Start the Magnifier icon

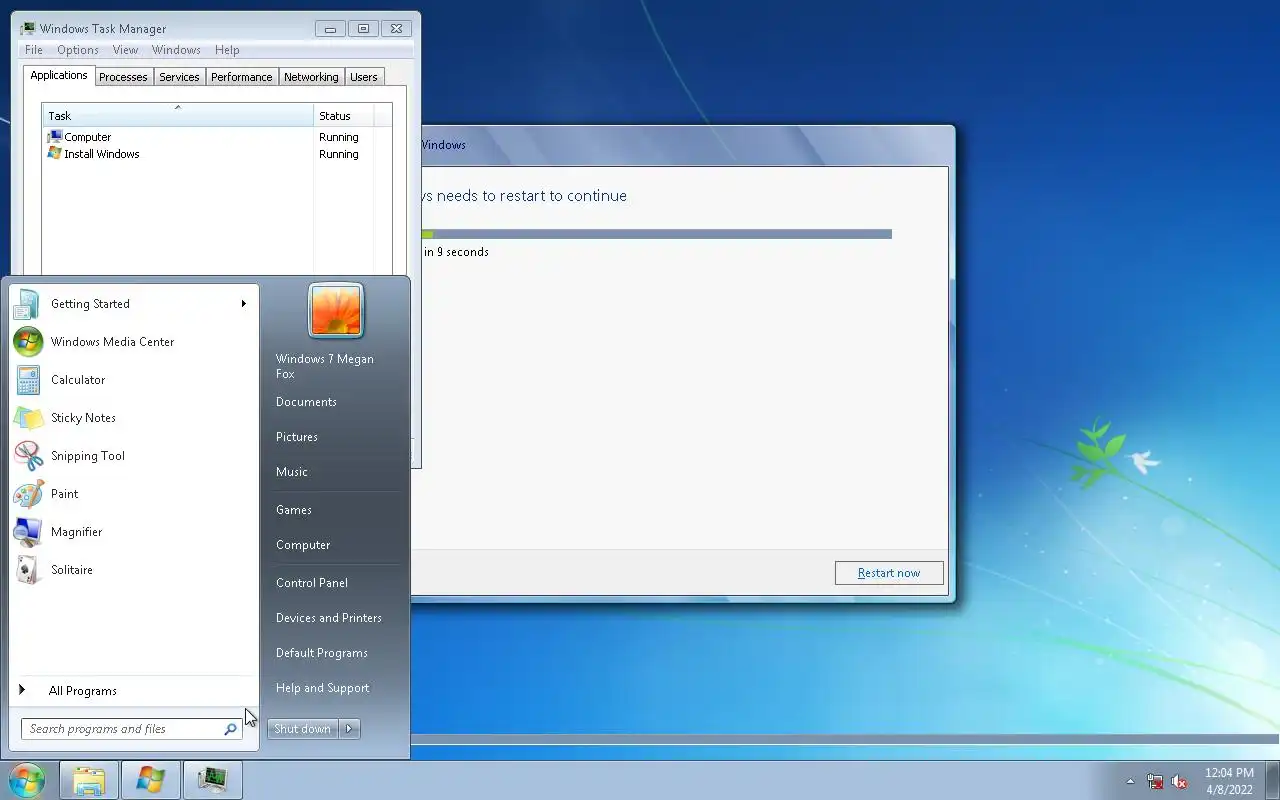click(28, 532)
